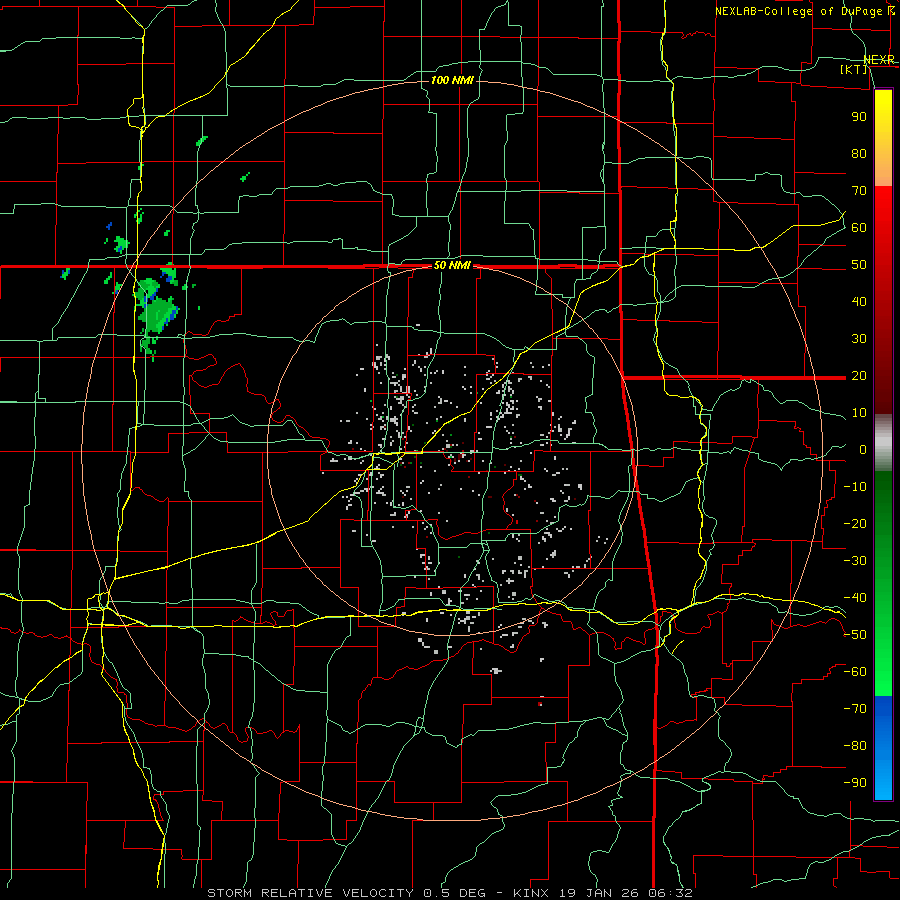Click the 20 knot value on the velocity scale
This screenshot has height=900, width=900.
pos(859,375)
